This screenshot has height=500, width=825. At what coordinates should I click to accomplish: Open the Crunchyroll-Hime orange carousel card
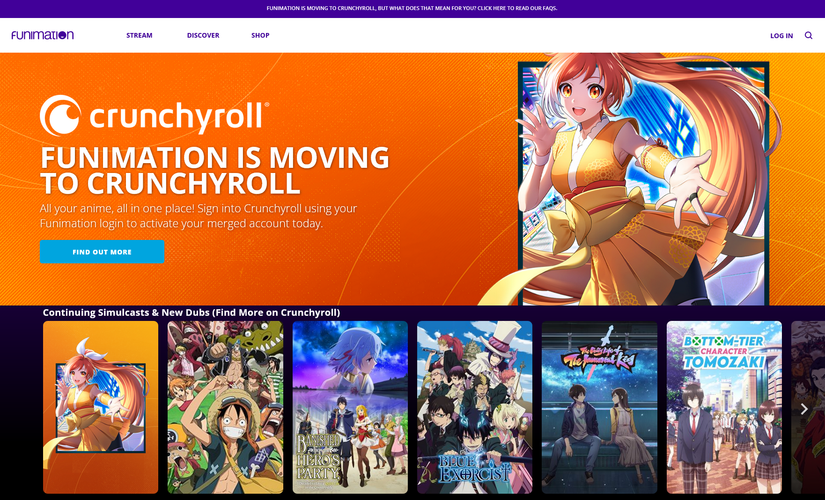click(x=100, y=407)
